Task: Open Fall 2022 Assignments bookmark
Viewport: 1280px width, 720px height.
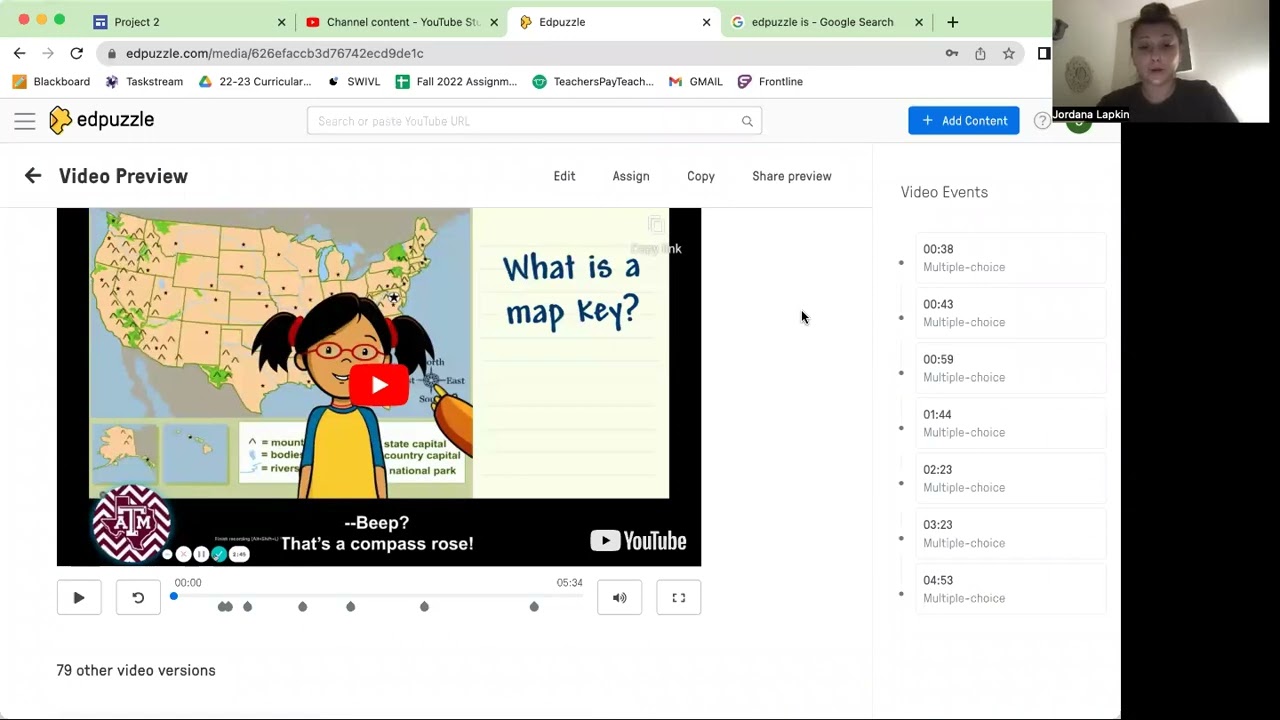Action: click(x=456, y=82)
